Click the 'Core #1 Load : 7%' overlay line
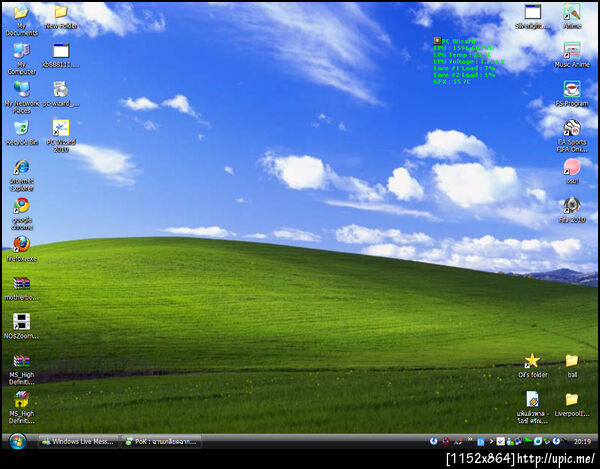Image resolution: width=600 pixels, height=469 pixels. coord(464,68)
